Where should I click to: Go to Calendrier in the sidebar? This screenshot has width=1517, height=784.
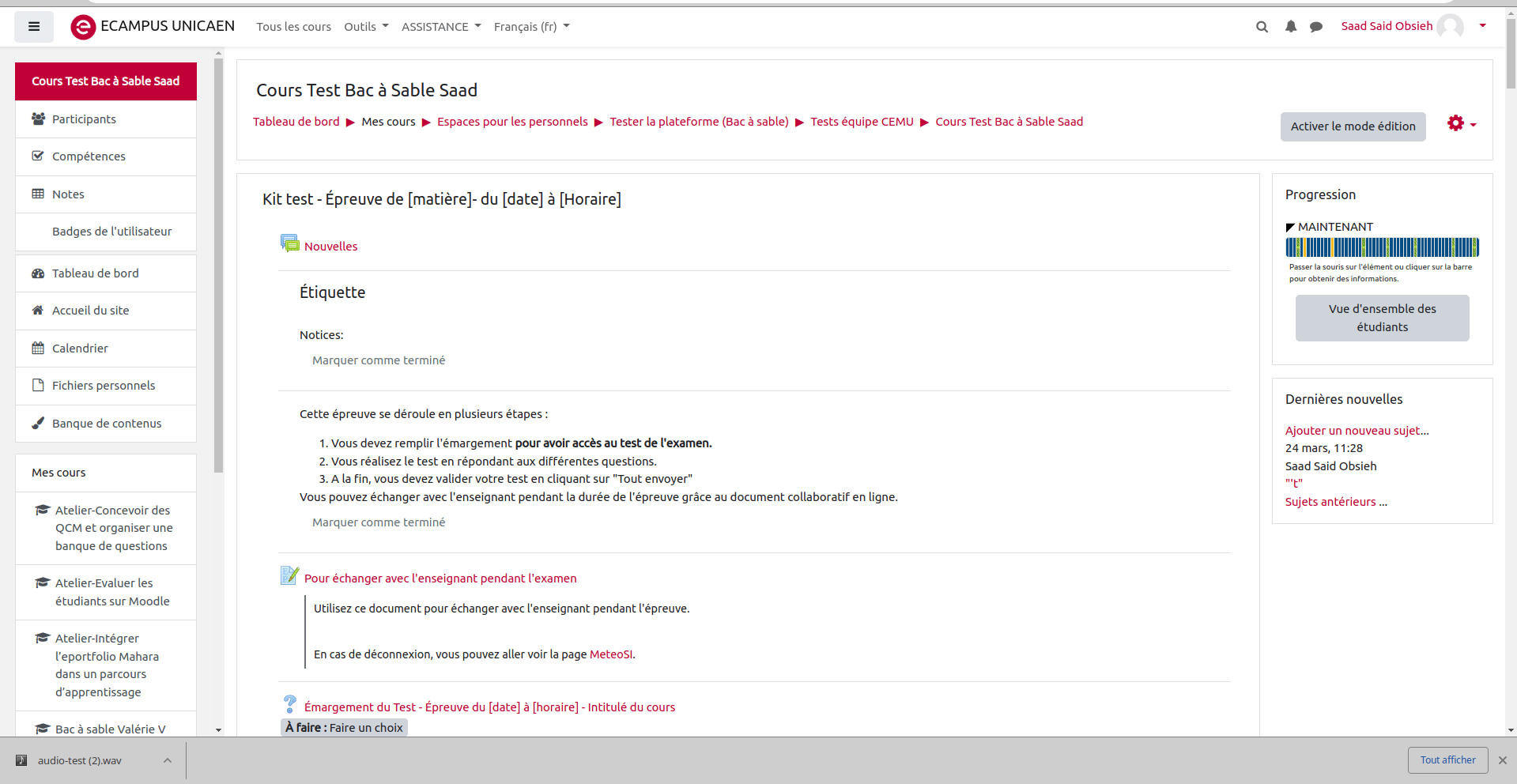coord(80,349)
